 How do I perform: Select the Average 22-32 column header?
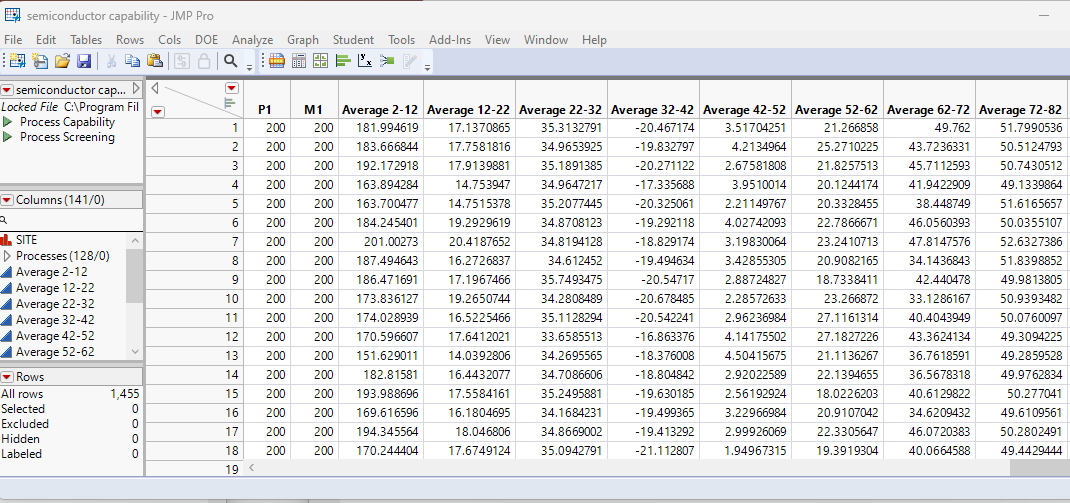pyautogui.click(x=560, y=109)
